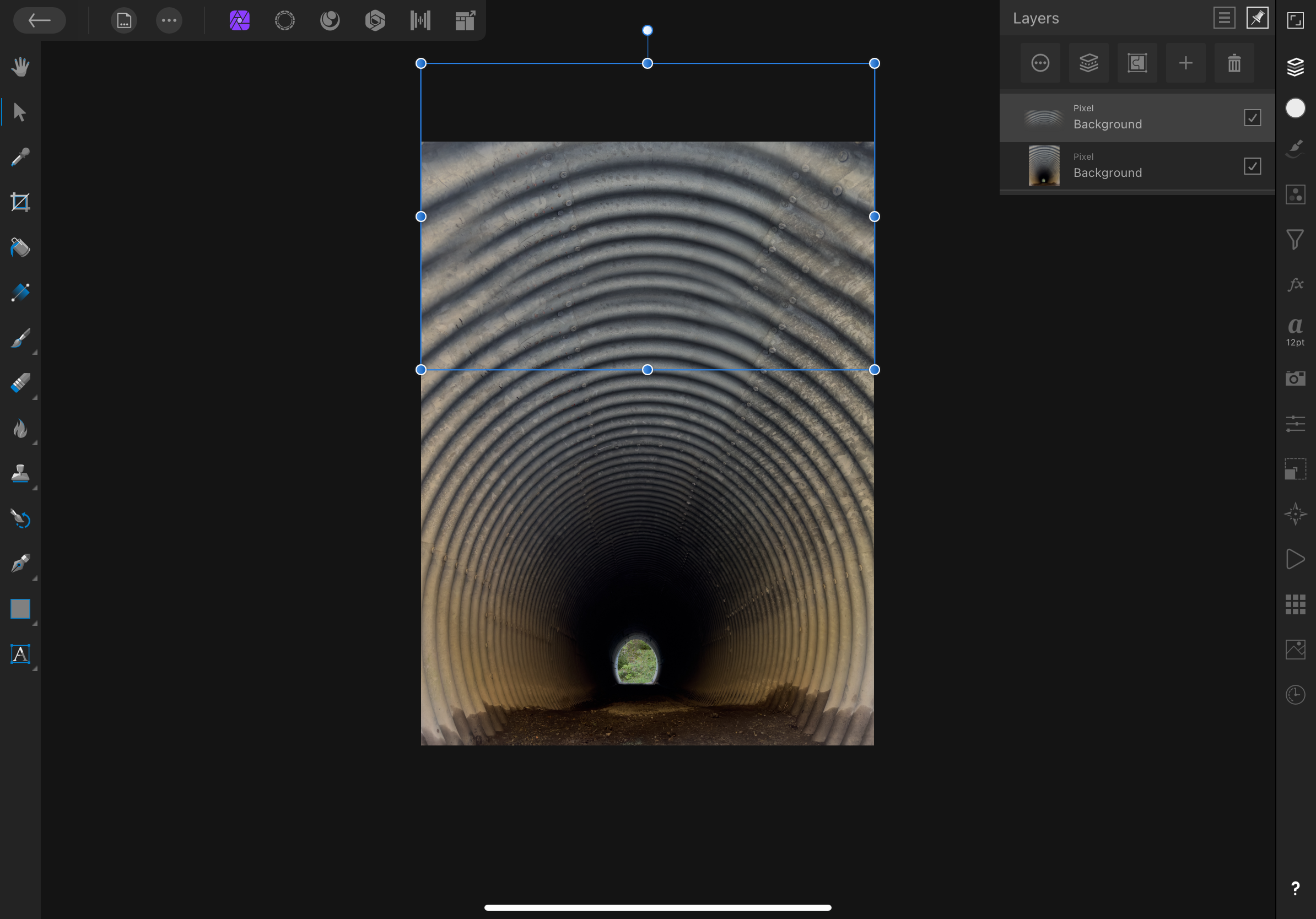This screenshot has height=919, width=1316.
Task: Select the Paint Brush tool
Action: coord(20,338)
